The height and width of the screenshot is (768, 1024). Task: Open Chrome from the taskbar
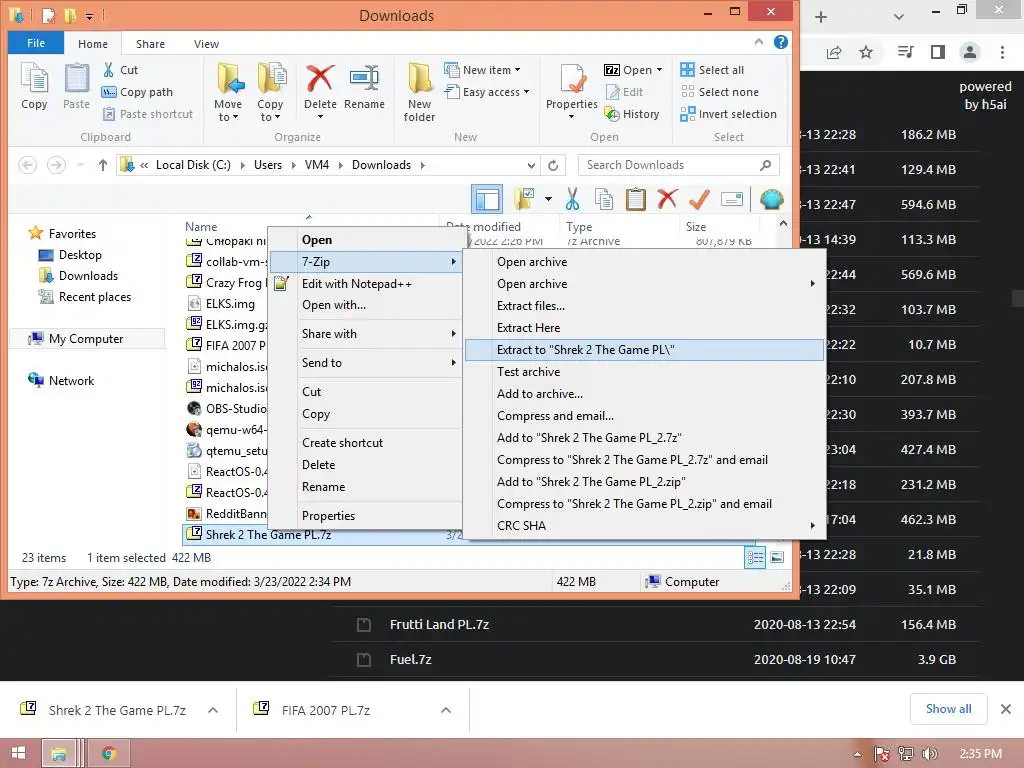tap(109, 754)
